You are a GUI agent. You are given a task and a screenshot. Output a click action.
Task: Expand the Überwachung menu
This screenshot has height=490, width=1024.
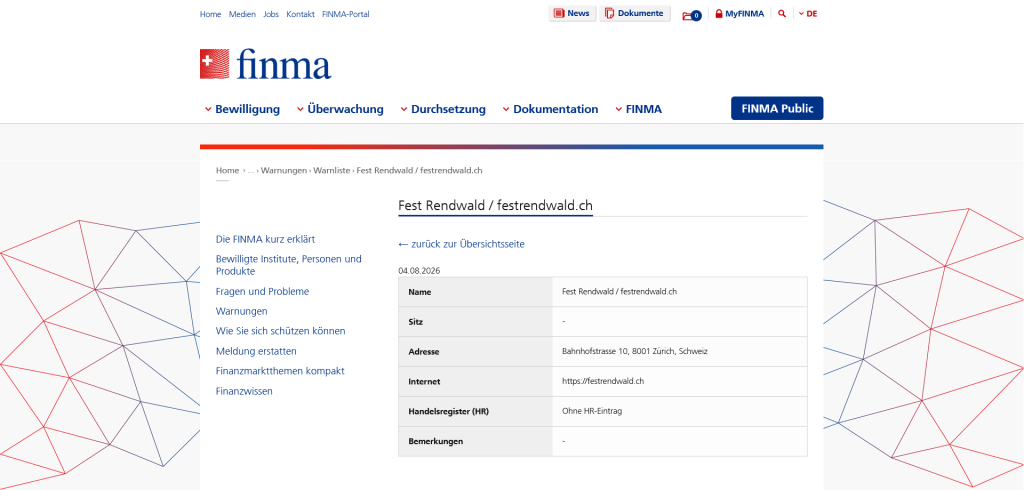coord(340,109)
